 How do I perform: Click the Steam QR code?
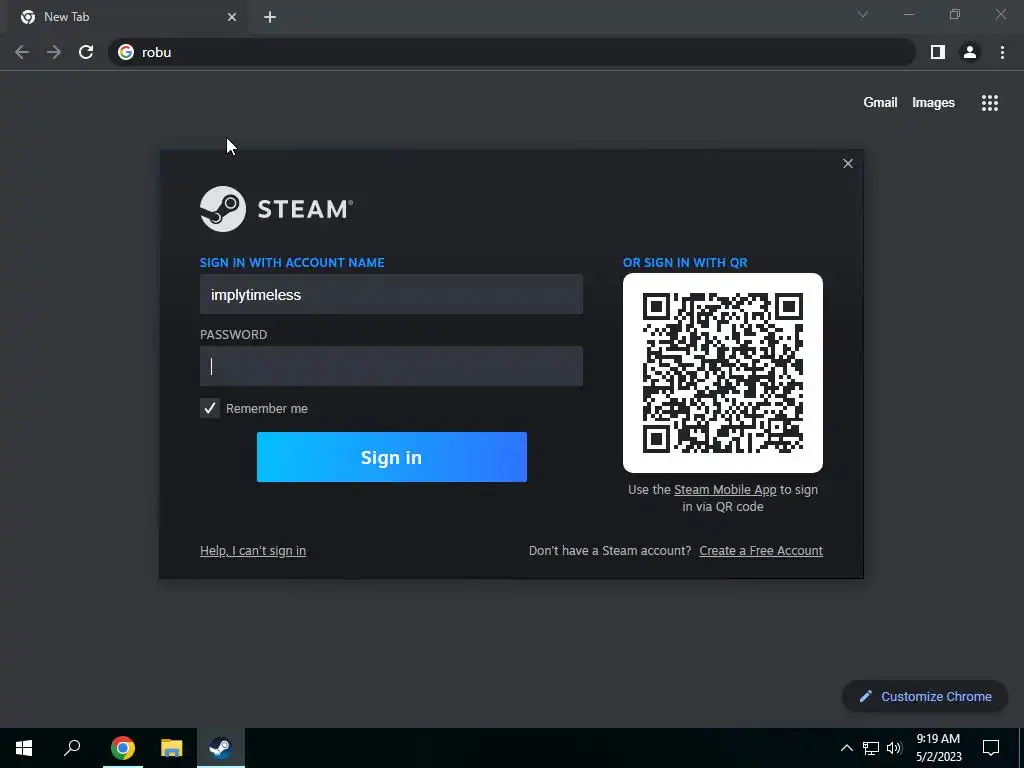(723, 373)
